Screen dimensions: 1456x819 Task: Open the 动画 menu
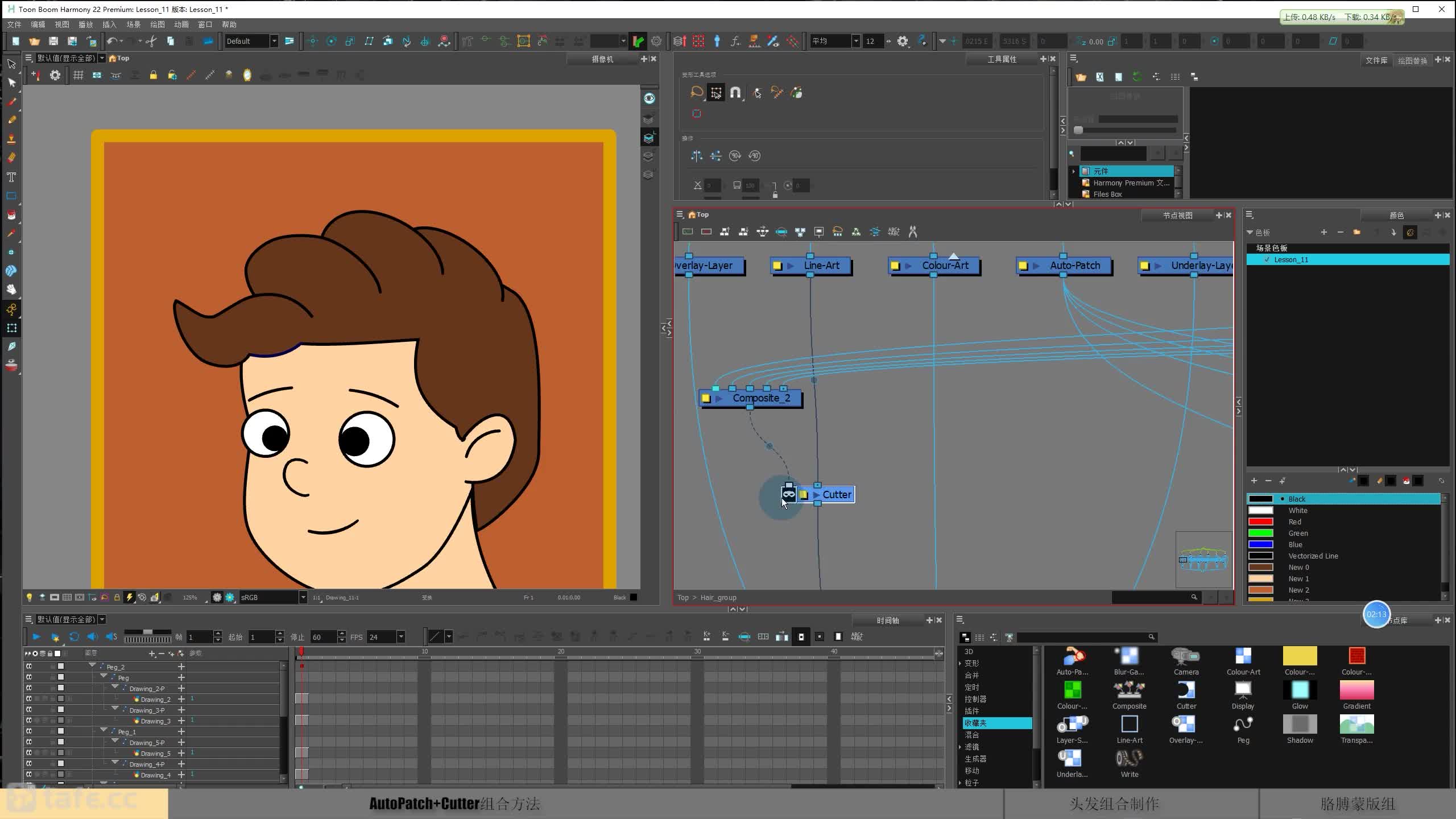pyautogui.click(x=181, y=24)
